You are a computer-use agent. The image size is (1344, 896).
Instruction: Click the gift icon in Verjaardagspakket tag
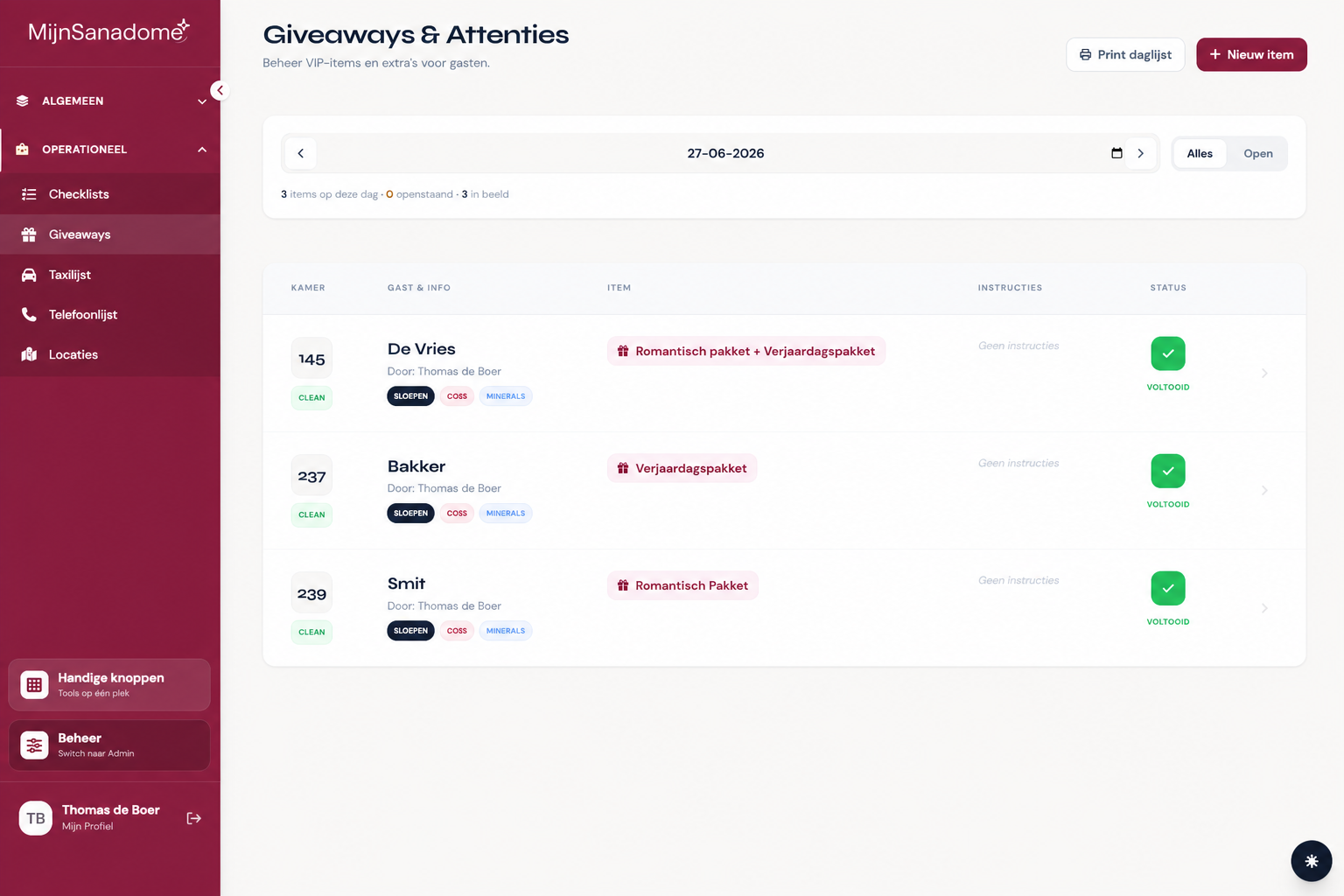[x=623, y=468]
